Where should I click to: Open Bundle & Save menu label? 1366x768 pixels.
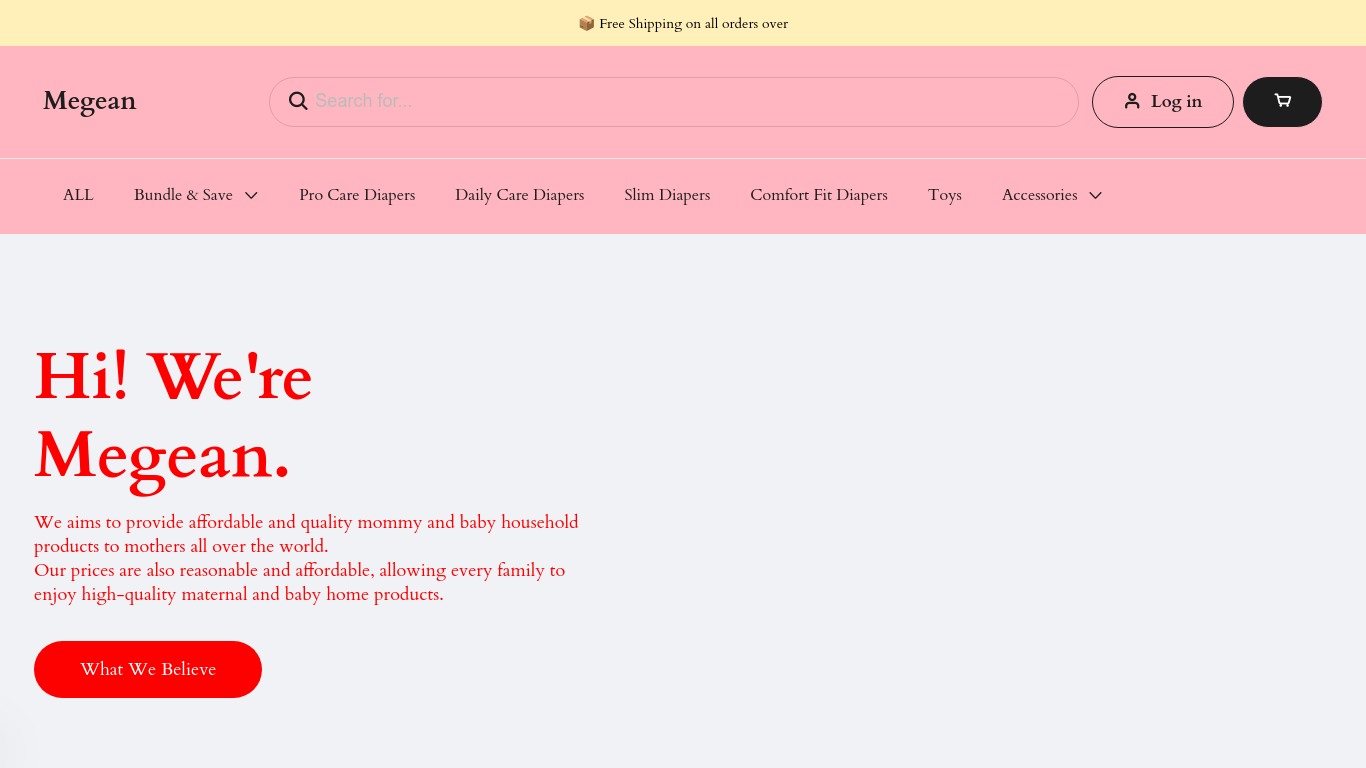click(x=183, y=195)
